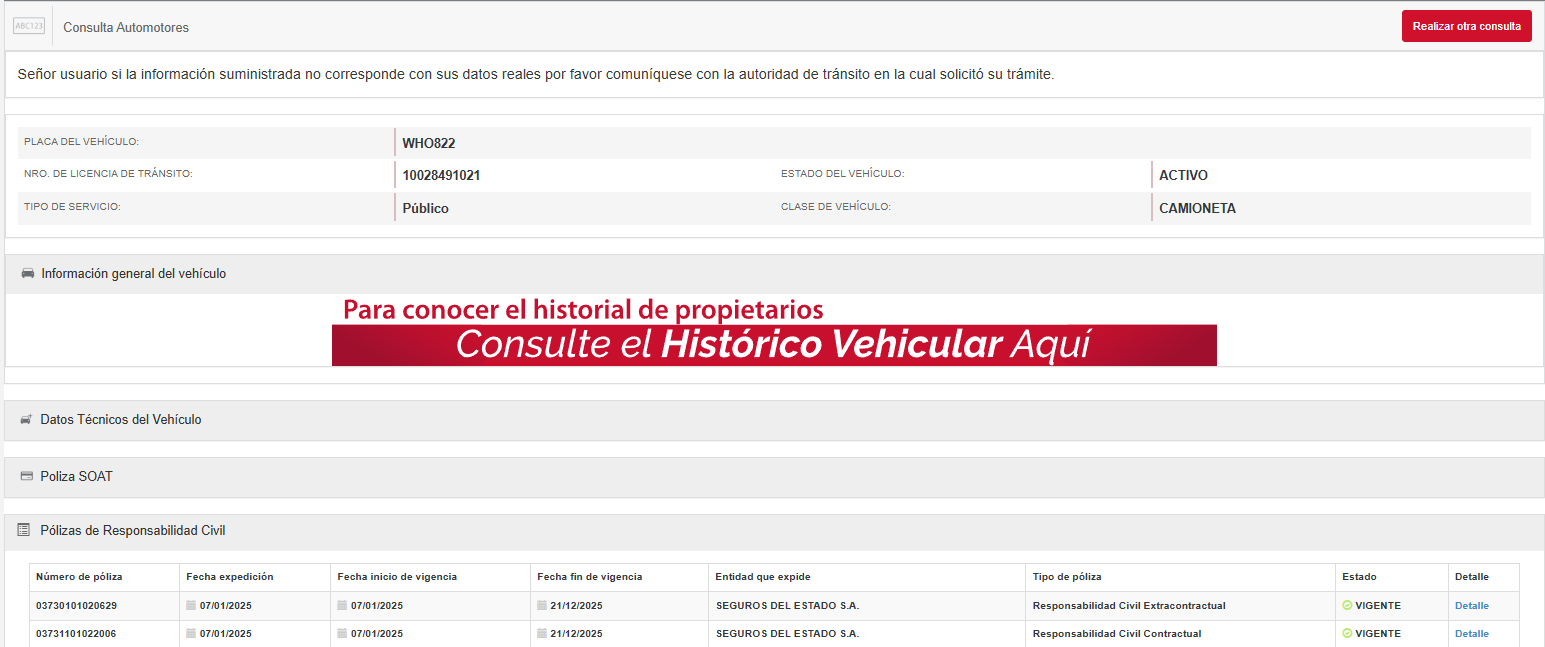This screenshot has height=647, width=1545.
Task: Click green VIGENTE check icon for Extracontractual policy
Action: [1347, 606]
